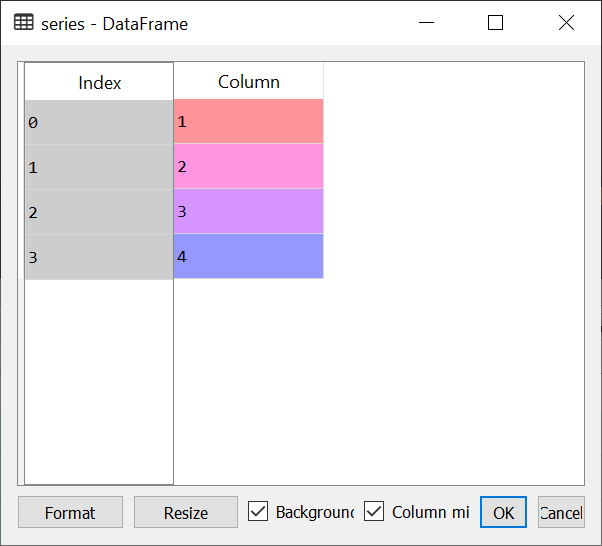Confirm with the OK button
Image resolution: width=602 pixels, height=546 pixels.
coord(503,512)
